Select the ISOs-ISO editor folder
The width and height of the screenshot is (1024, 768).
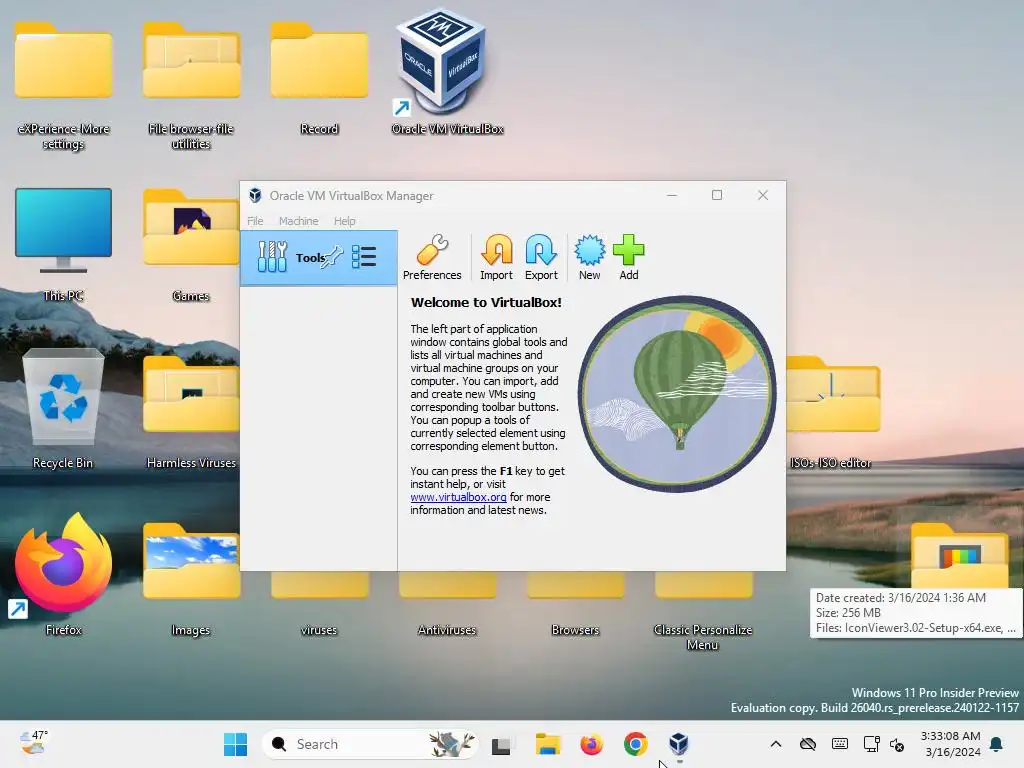(x=833, y=411)
